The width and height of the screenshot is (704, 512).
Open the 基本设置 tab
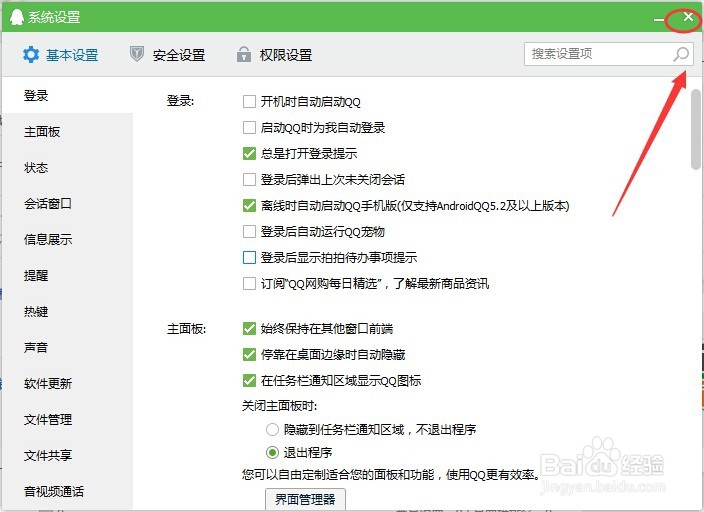tap(61, 55)
